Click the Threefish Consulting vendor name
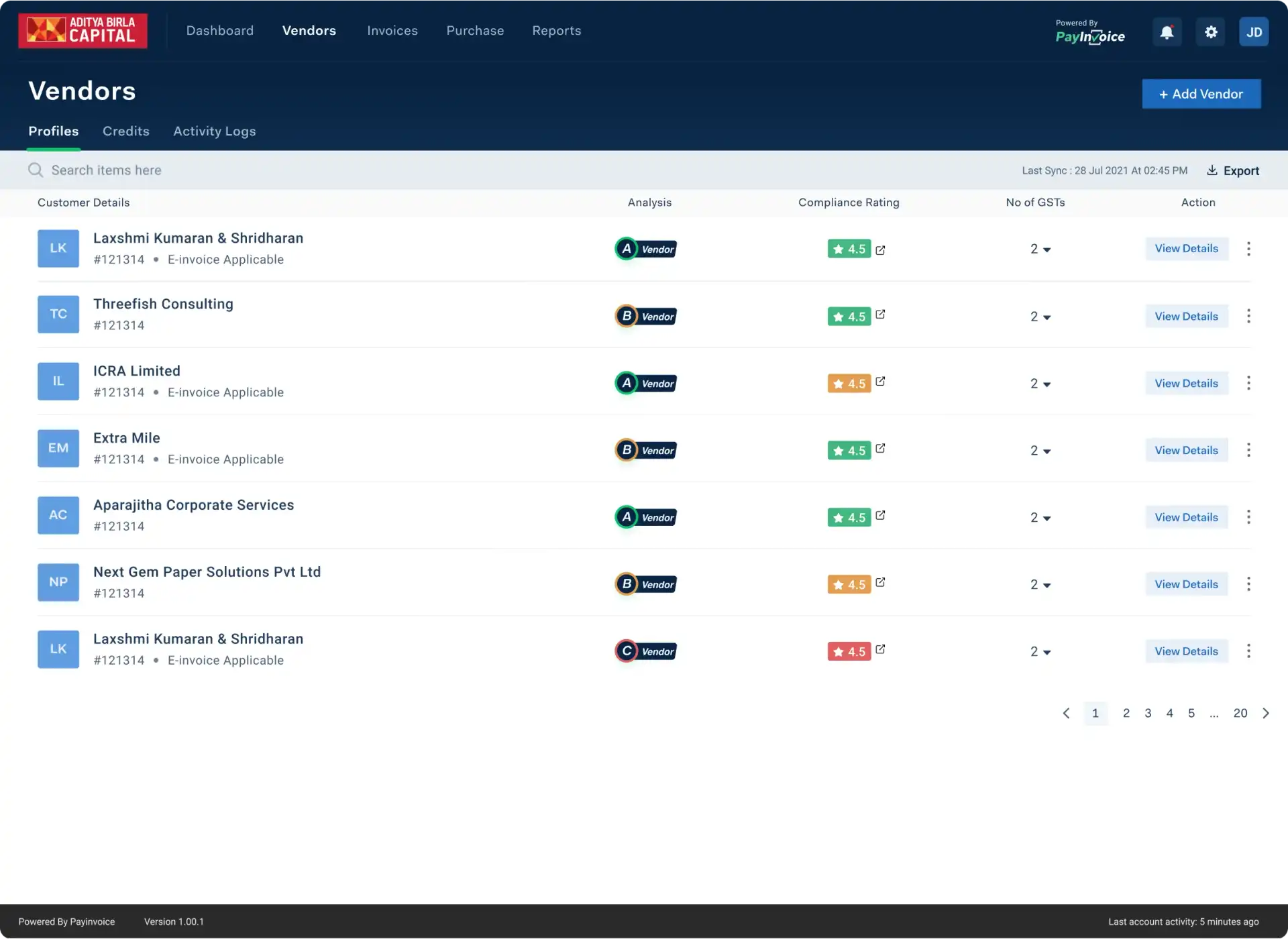 point(163,304)
